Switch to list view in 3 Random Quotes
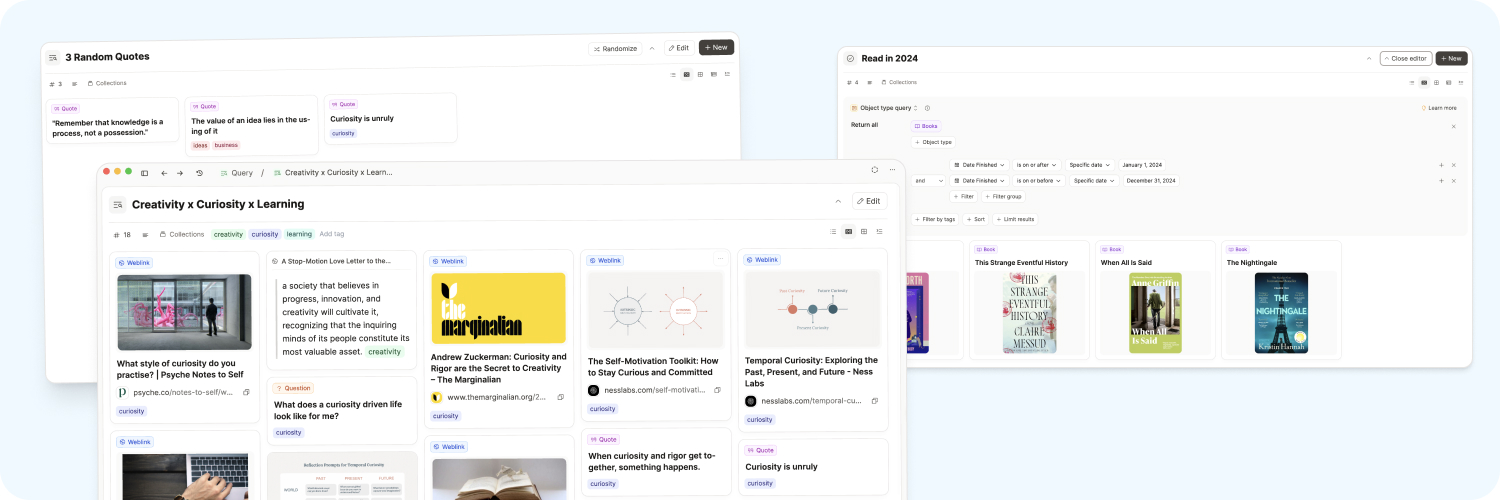This screenshot has width=1500, height=500. point(673,74)
